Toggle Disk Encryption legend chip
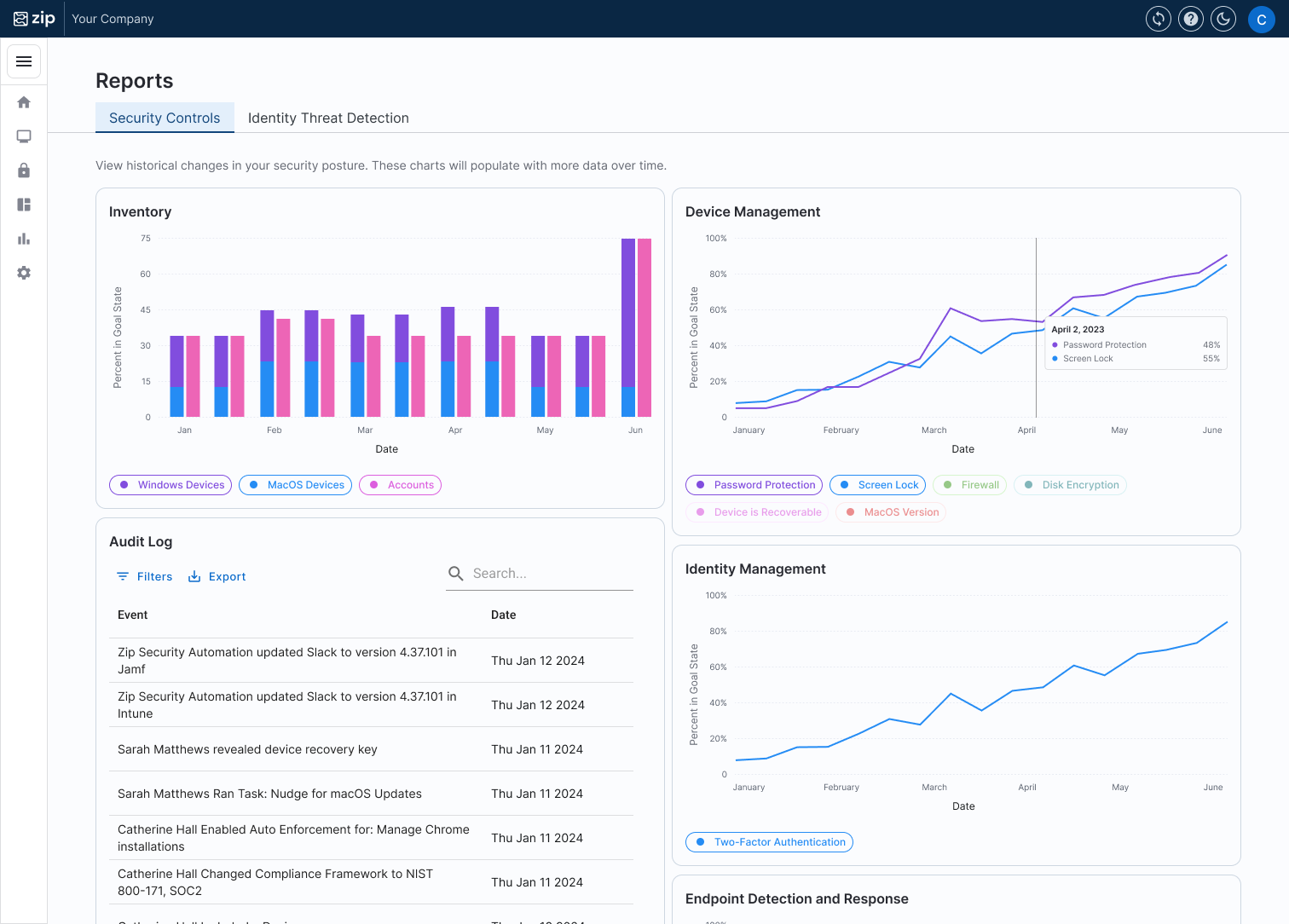The image size is (1289, 924). pos(1071,485)
